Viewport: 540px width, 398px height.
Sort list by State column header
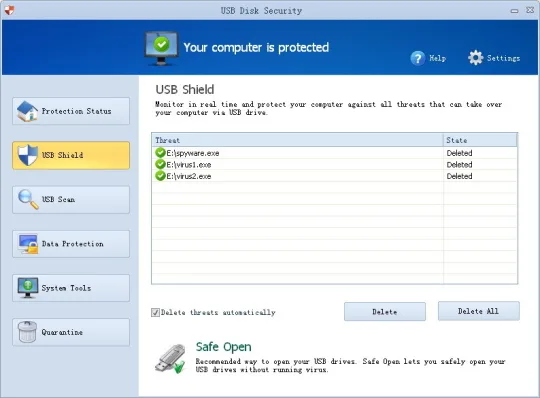point(480,140)
